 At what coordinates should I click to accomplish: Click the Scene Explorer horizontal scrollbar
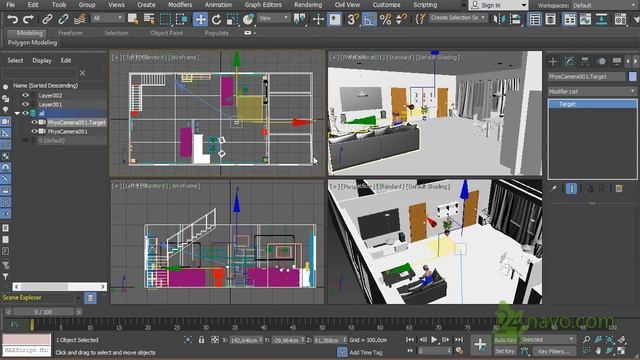(x=60, y=287)
